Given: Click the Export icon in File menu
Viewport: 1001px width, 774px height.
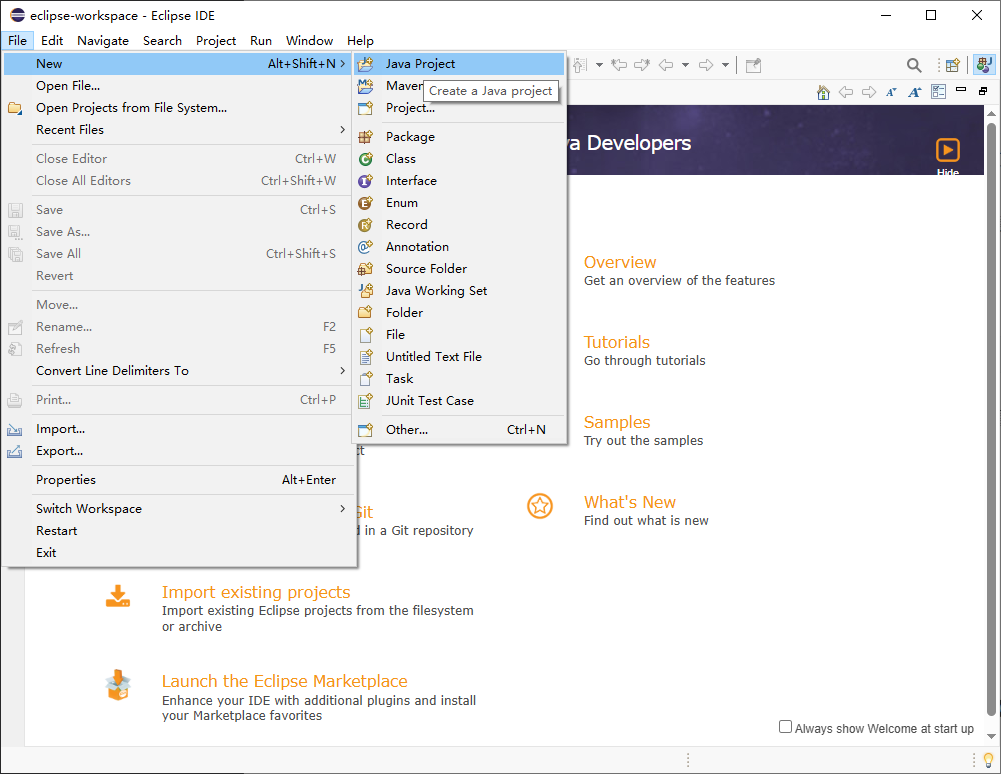Looking at the screenshot, I should coord(15,452).
